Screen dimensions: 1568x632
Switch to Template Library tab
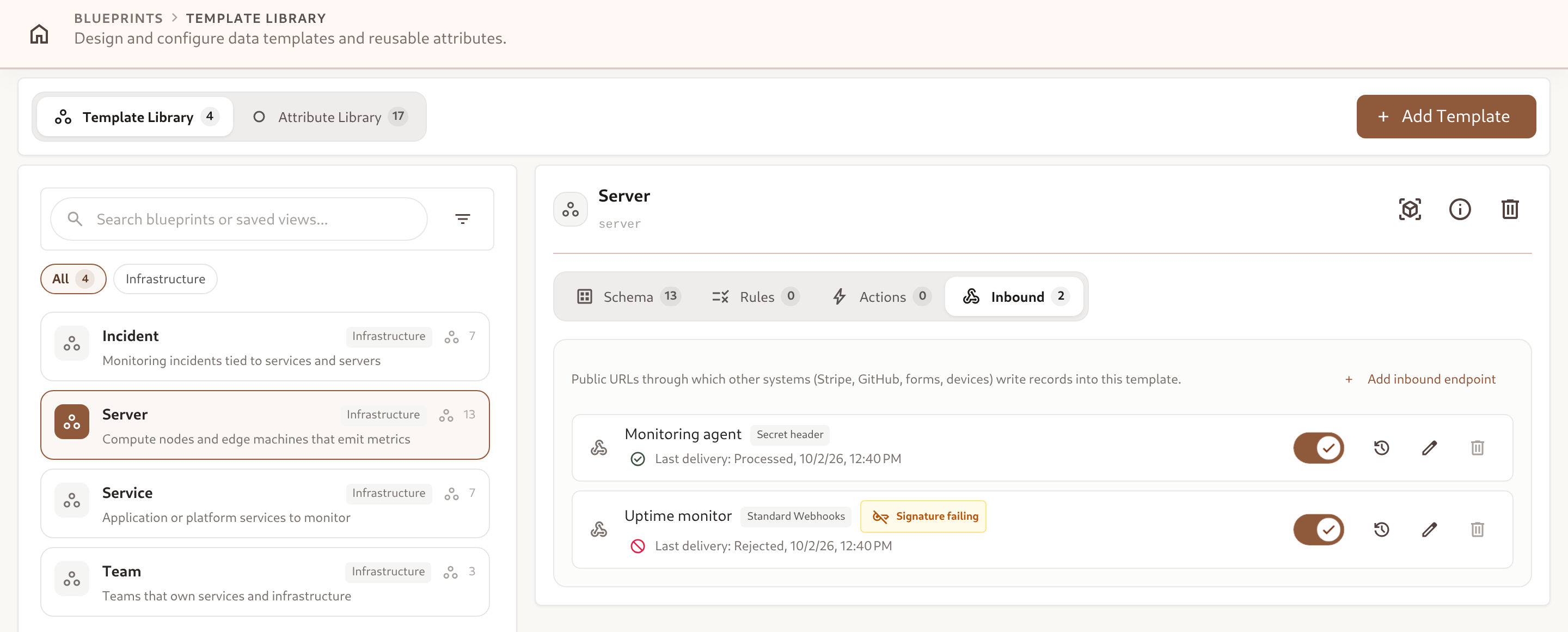pos(135,116)
